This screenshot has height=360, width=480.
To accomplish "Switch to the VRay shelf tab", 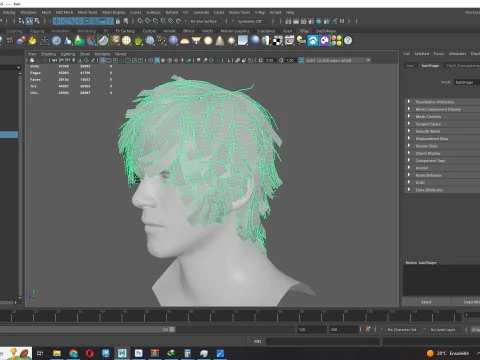I will click(x=304, y=31).
